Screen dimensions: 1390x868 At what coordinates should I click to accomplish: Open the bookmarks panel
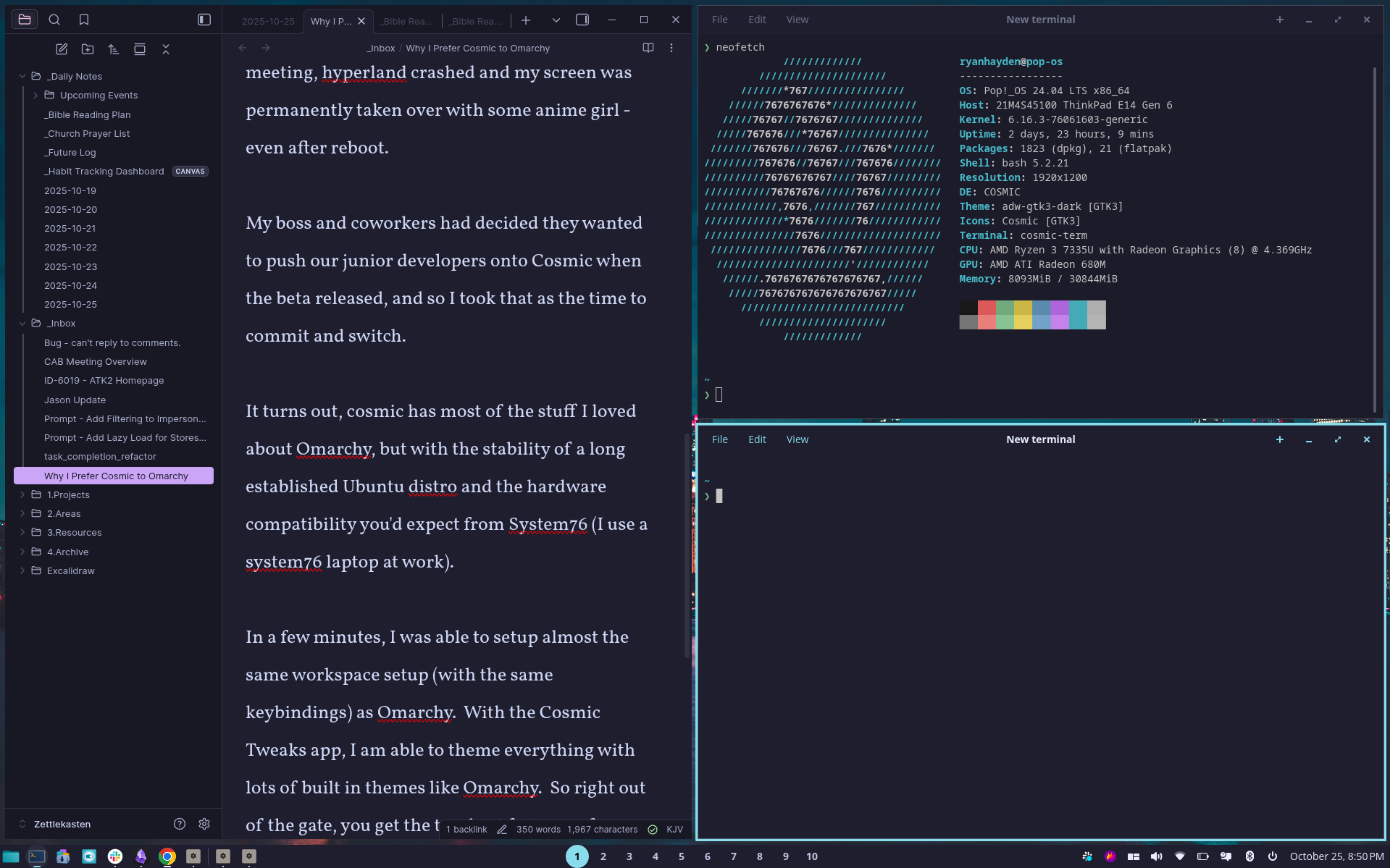pyautogui.click(x=84, y=20)
